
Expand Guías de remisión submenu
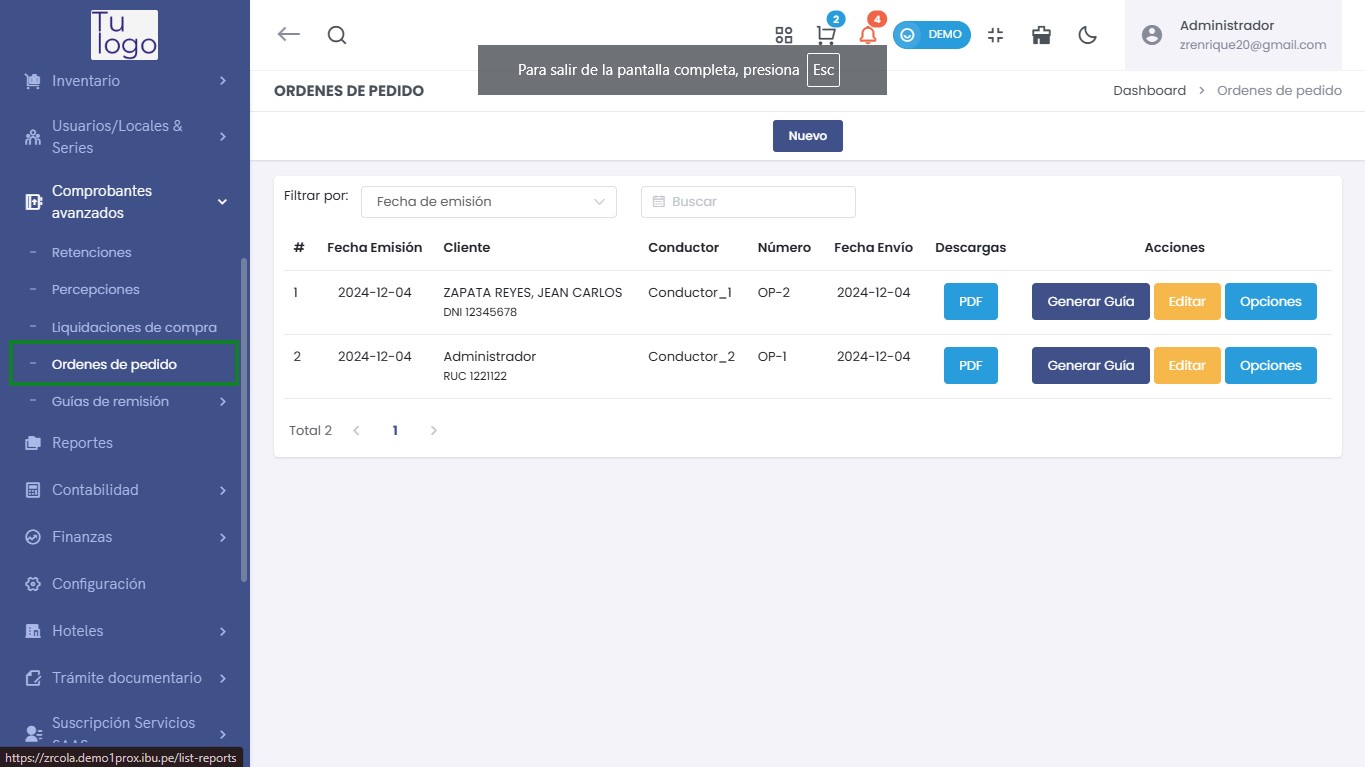tap(125, 402)
